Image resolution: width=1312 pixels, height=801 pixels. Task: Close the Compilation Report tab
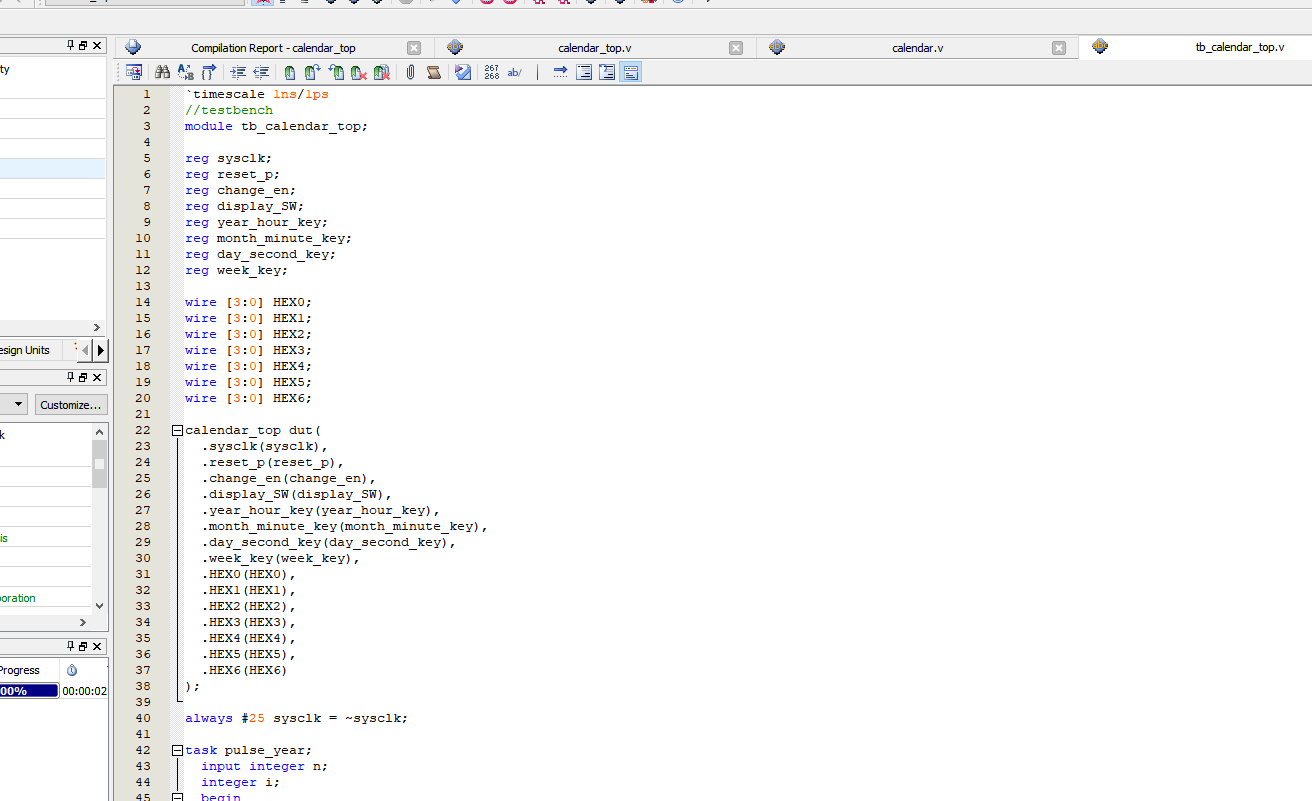pos(414,48)
